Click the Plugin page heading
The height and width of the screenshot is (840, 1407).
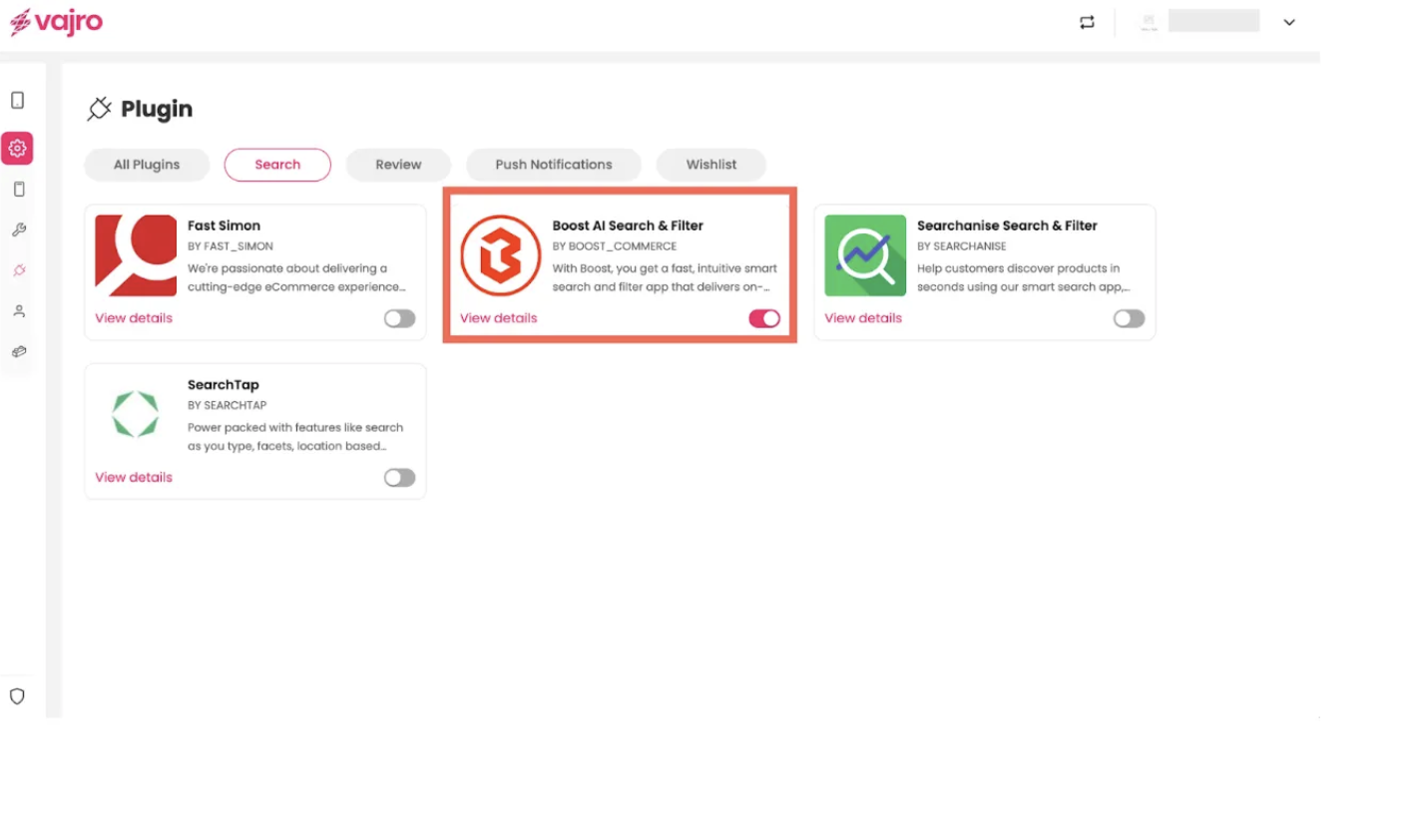(x=157, y=109)
